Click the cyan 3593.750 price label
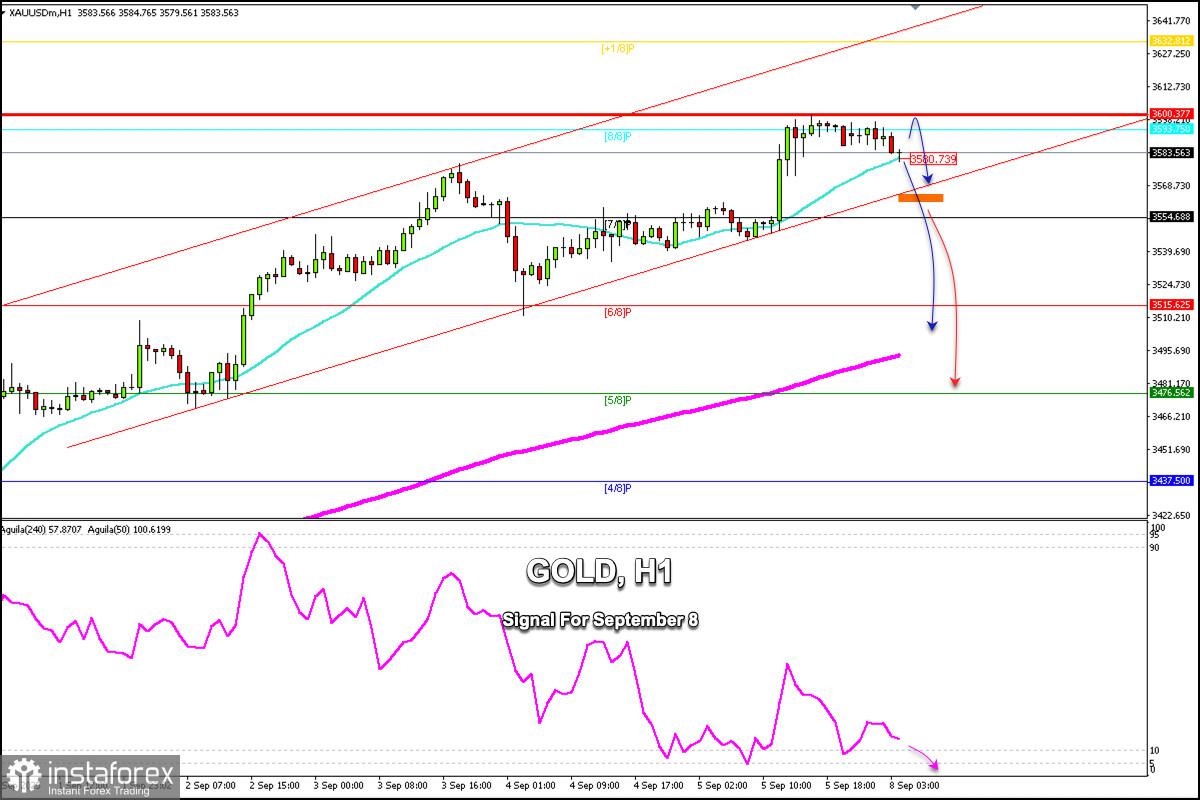This screenshot has height=800, width=1200. tap(1171, 129)
